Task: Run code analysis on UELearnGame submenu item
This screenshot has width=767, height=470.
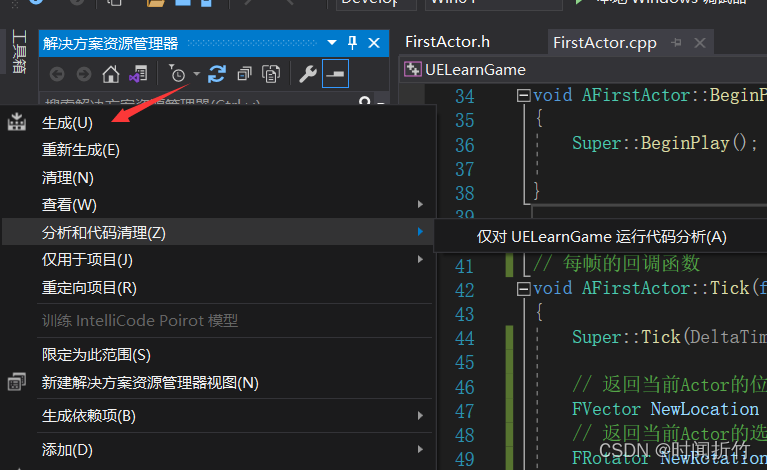Action: pyautogui.click(x=601, y=237)
